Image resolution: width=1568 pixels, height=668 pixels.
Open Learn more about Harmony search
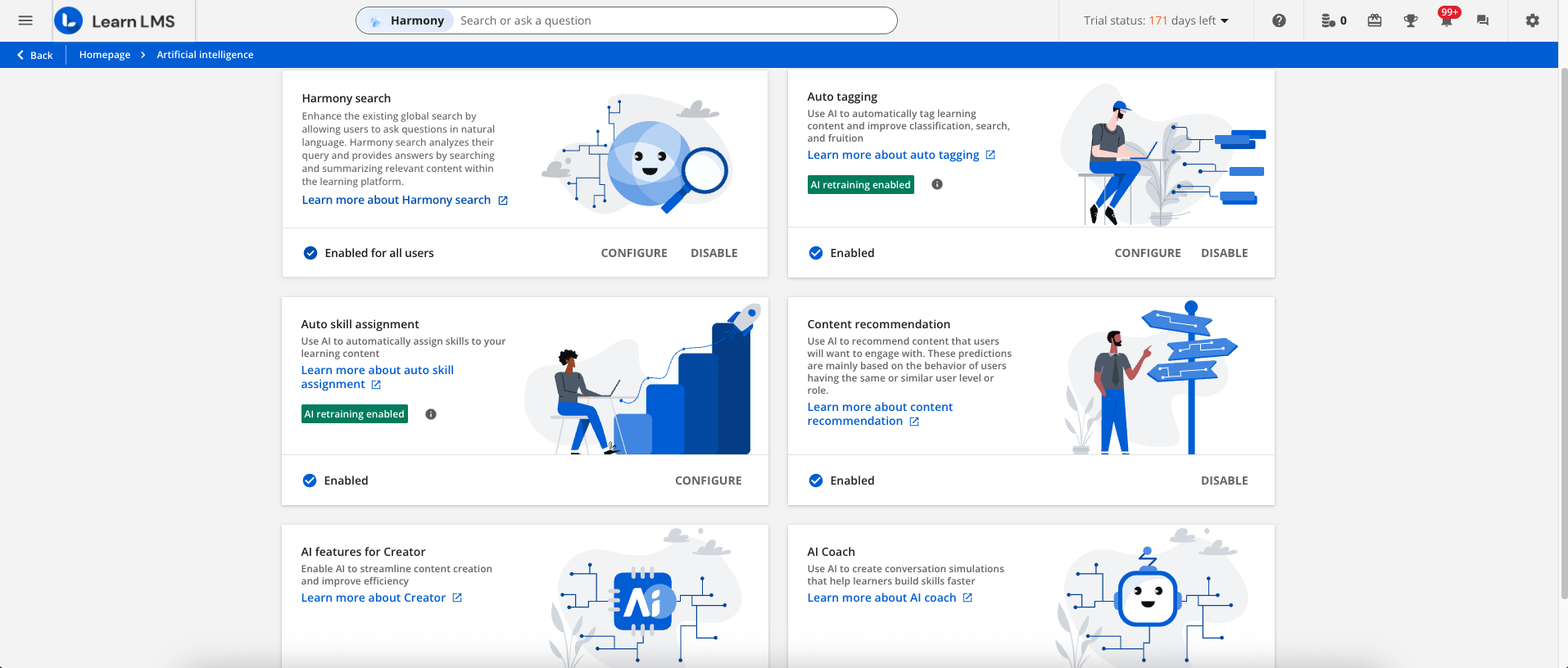[x=397, y=200]
